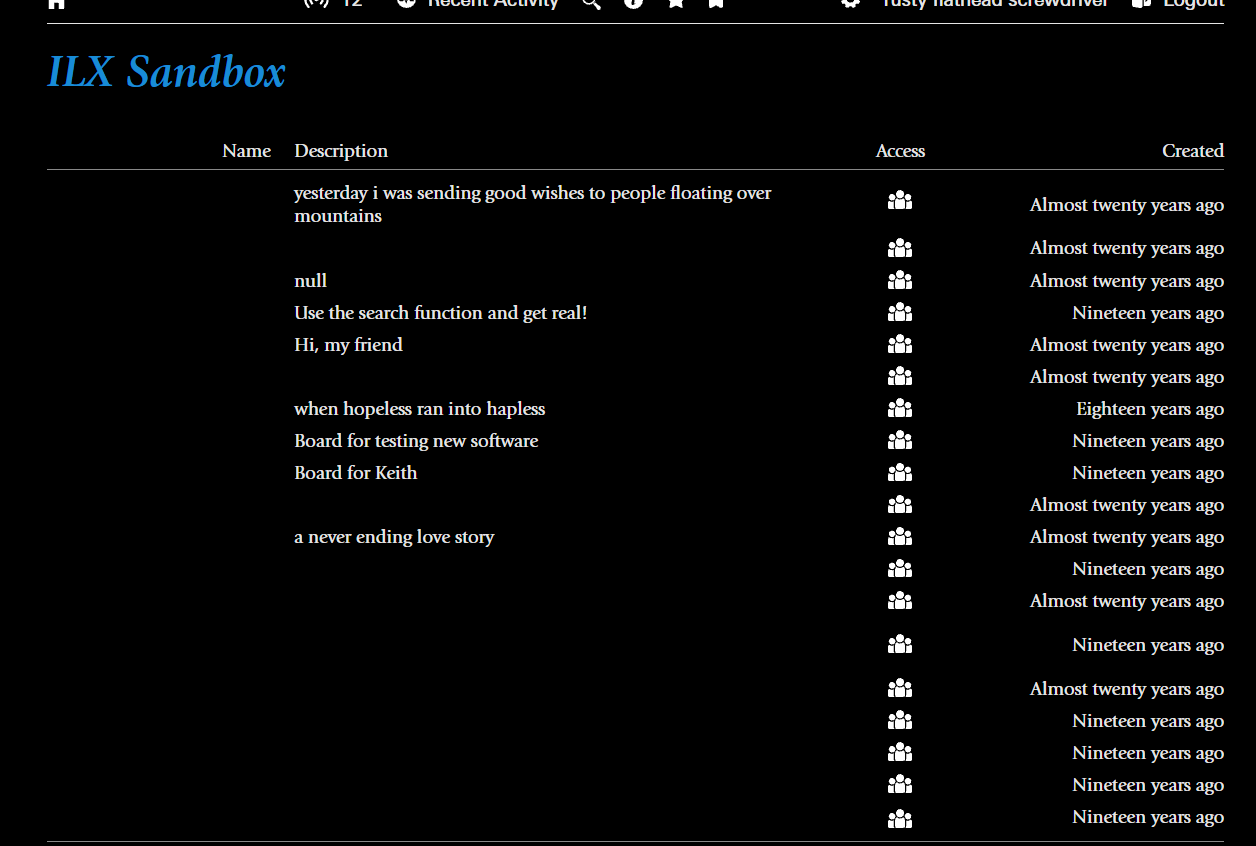
Task: Click the 'Description' column header
Action: [x=341, y=151]
